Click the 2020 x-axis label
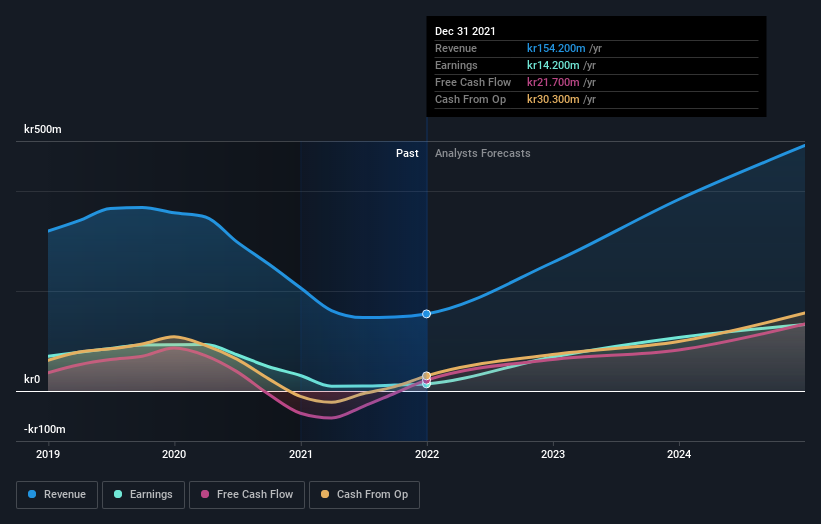Image resolution: width=821 pixels, height=524 pixels. [x=174, y=454]
